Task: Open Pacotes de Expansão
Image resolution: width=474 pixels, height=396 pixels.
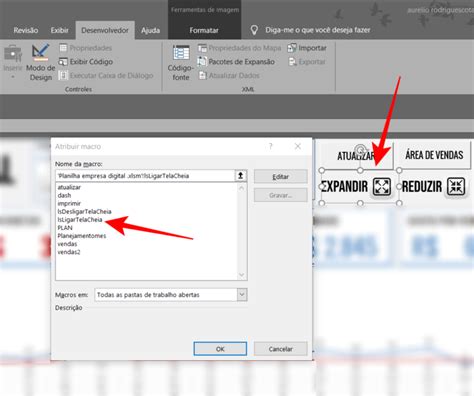Action: click(x=236, y=62)
